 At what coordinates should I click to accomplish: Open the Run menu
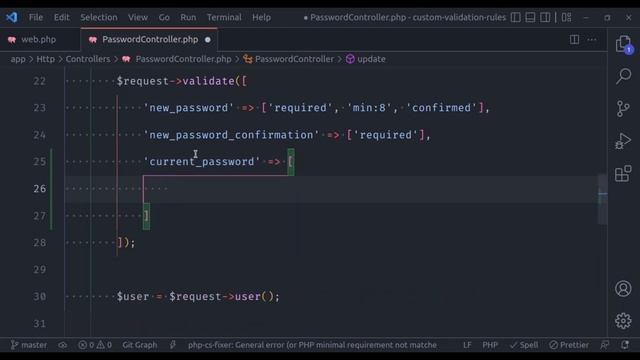pyautogui.click(x=188, y=17)
